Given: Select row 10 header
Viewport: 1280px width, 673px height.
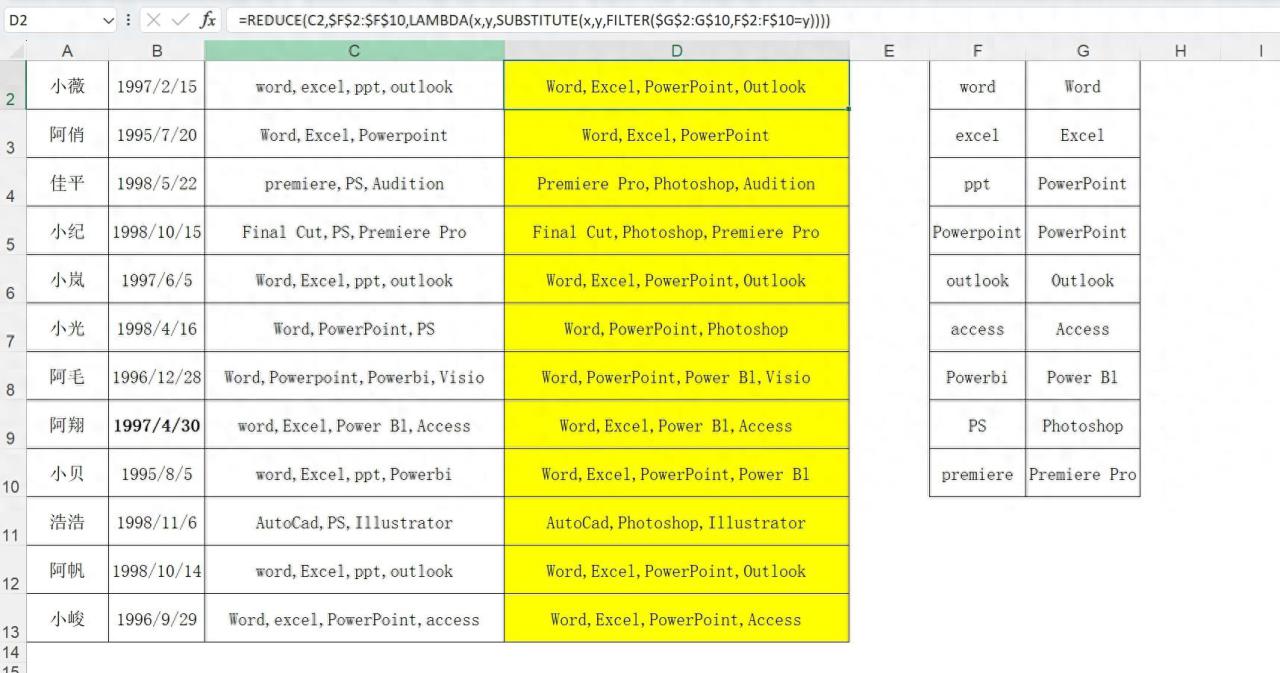Looking at the screenshot, I should point(12,474).
